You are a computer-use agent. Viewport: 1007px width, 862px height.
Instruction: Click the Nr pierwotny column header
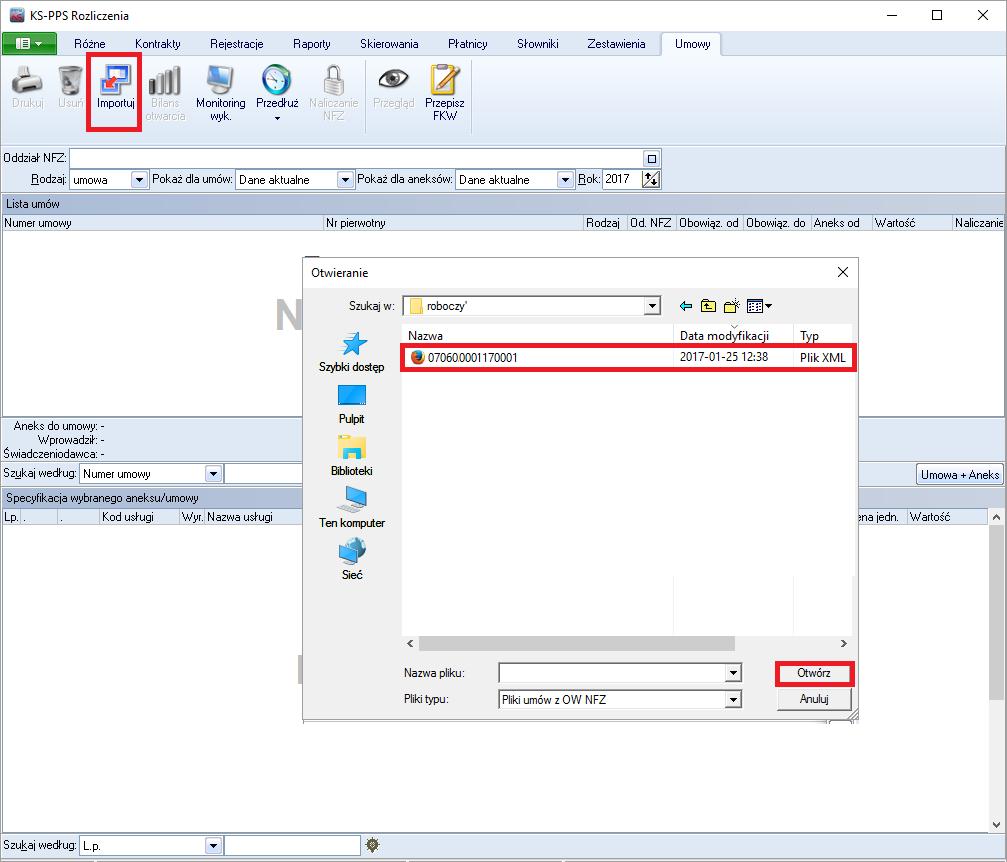point(453,223)
